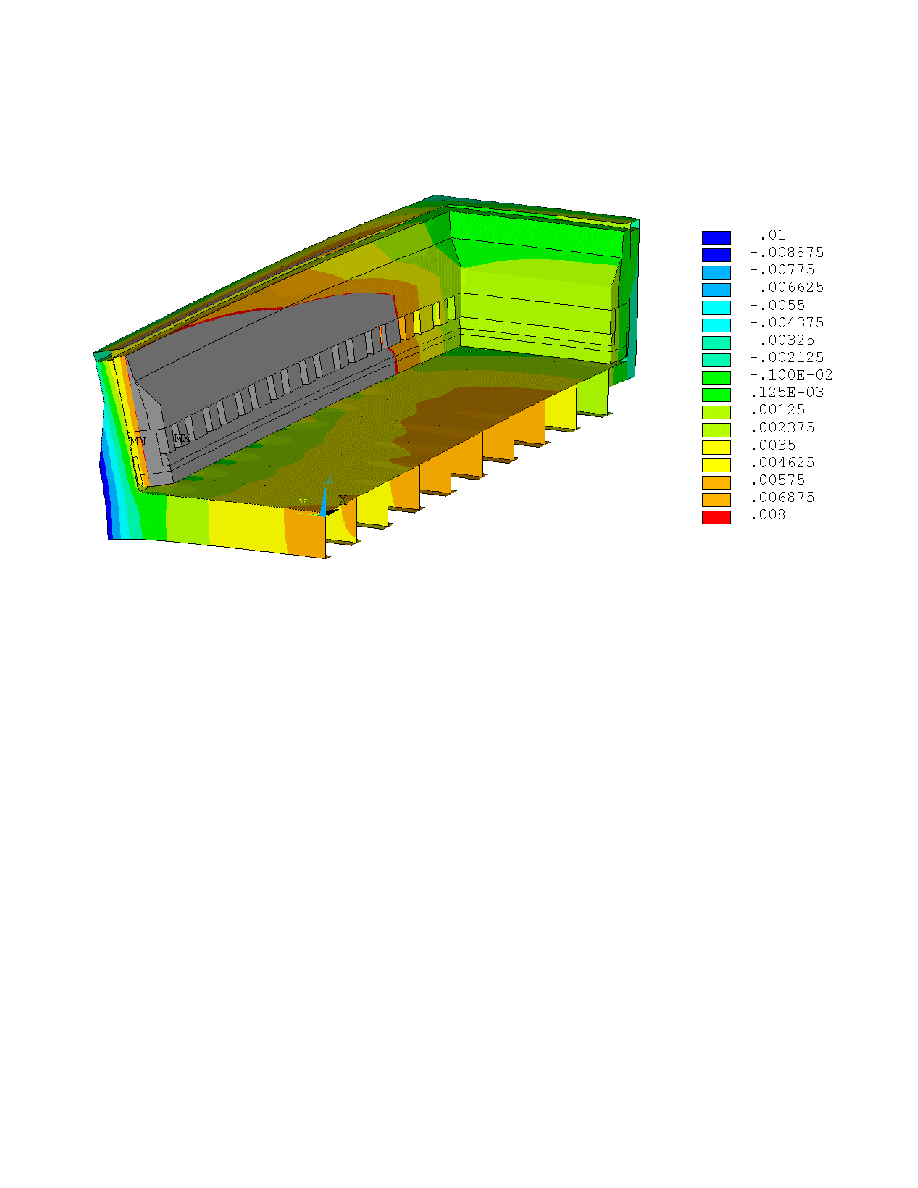Click the yellow swatch beside .0035
The width and height of the screenshot is (918, 1188).
716,447
